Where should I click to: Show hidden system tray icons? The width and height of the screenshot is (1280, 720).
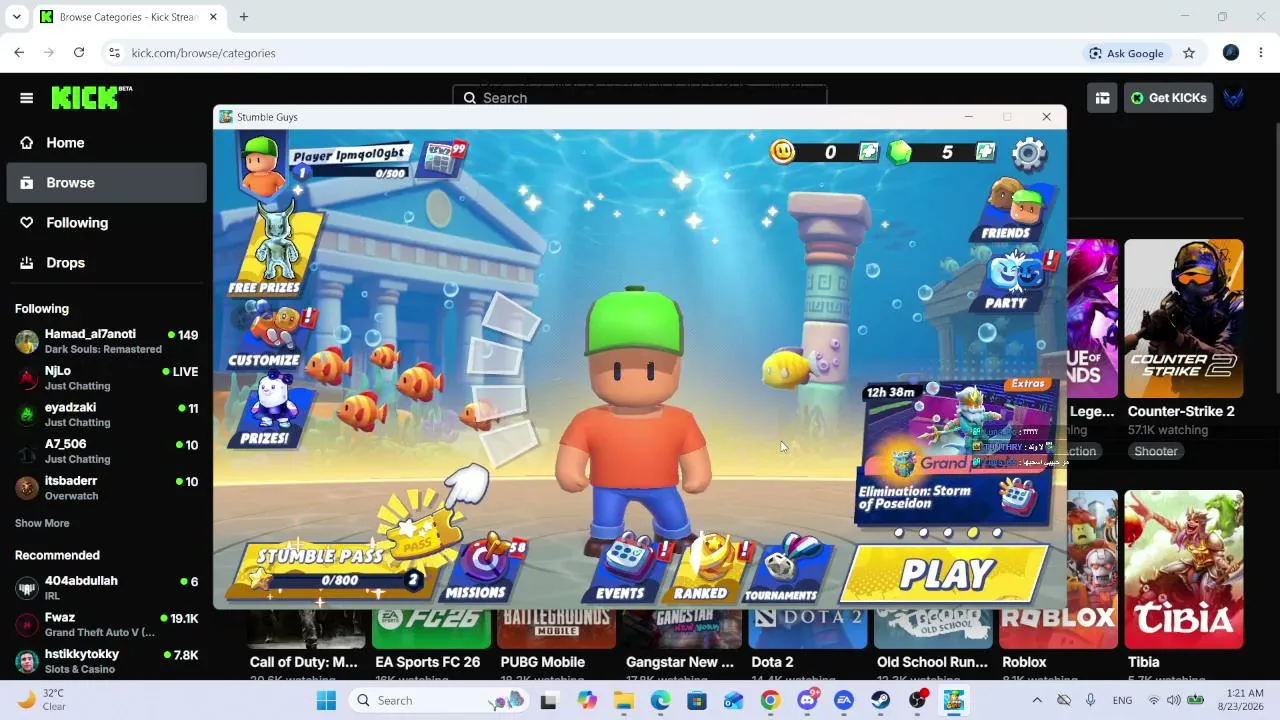tap(1037, 701)
